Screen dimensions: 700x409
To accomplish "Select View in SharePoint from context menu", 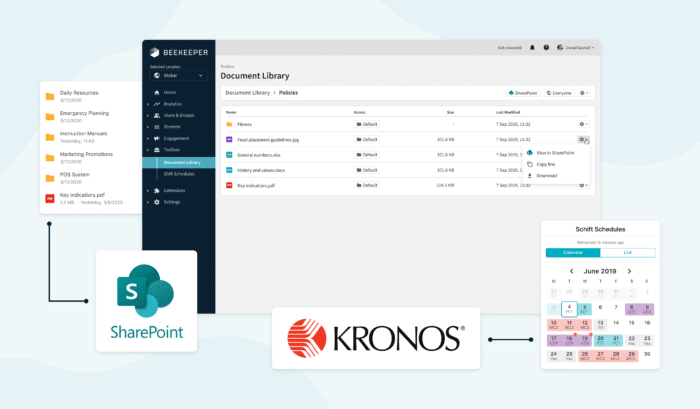I will (557, 153).
